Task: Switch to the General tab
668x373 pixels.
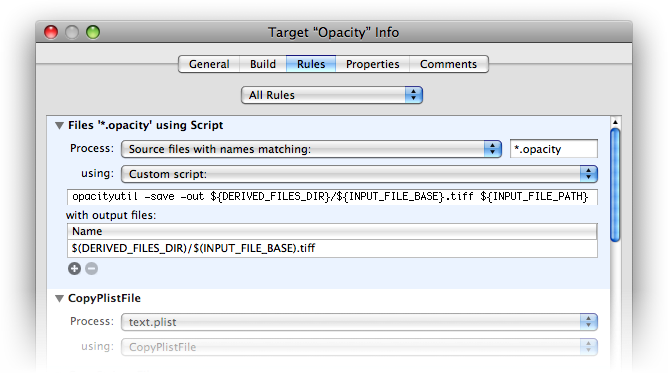Action: click(x=209, y=64)
